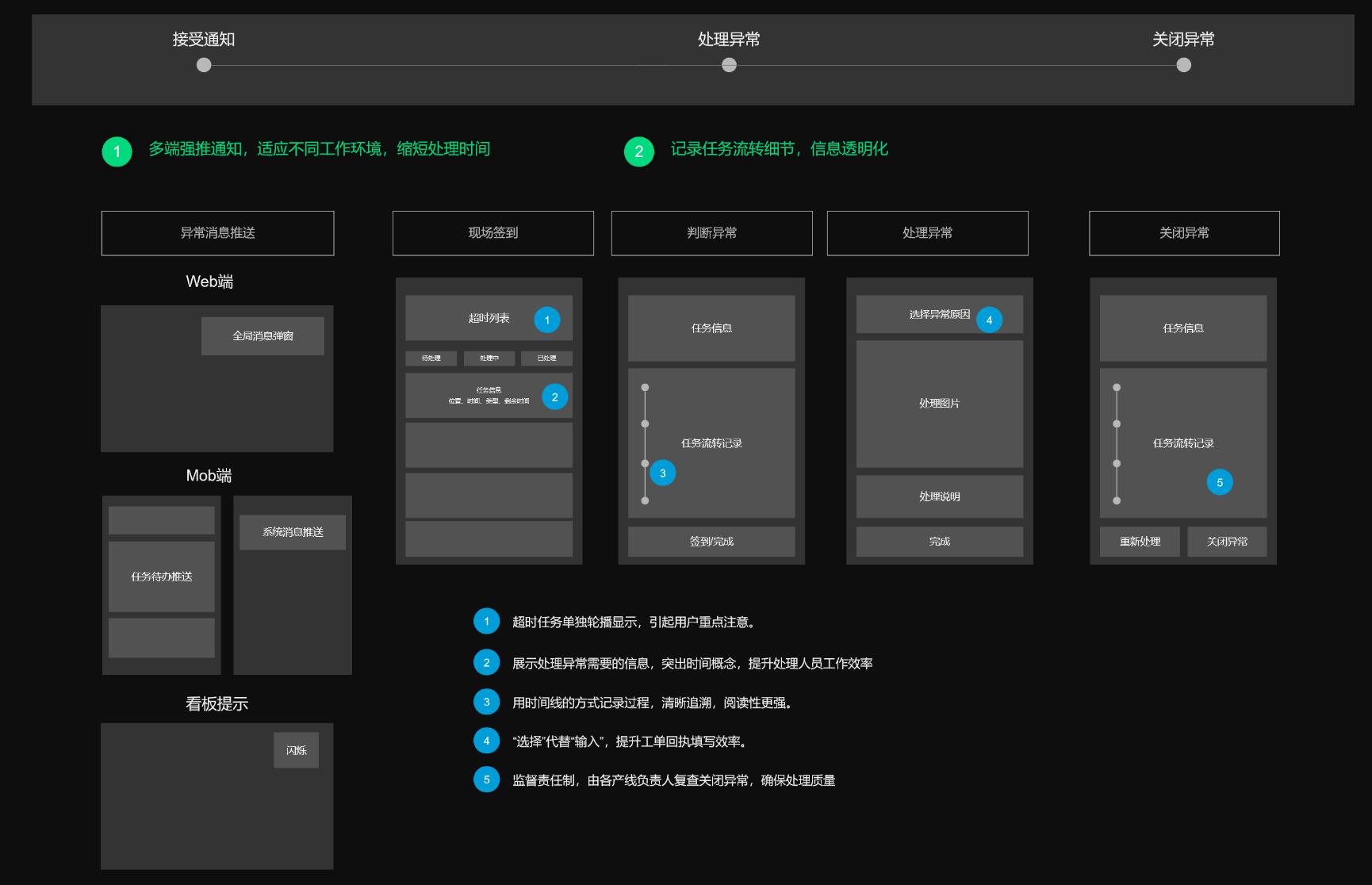
Task: Click the 处理说明 field
Action: click(x=940, y=496)
